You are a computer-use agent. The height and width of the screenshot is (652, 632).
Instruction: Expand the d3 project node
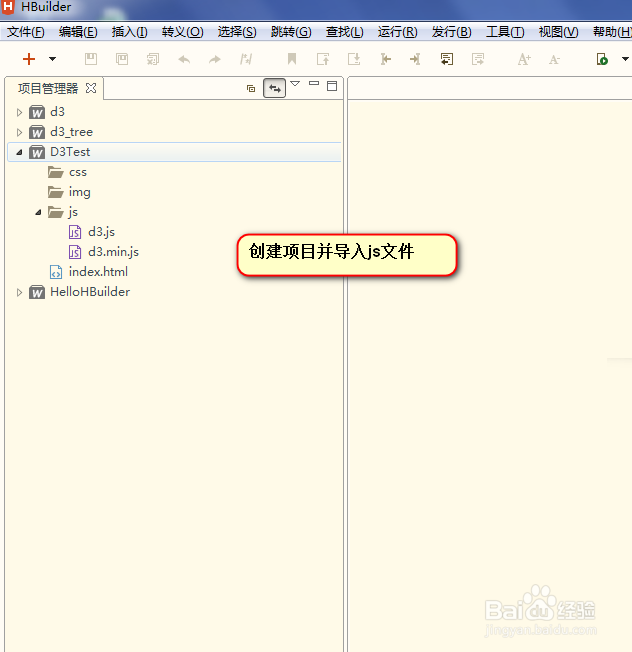point(19,112)
